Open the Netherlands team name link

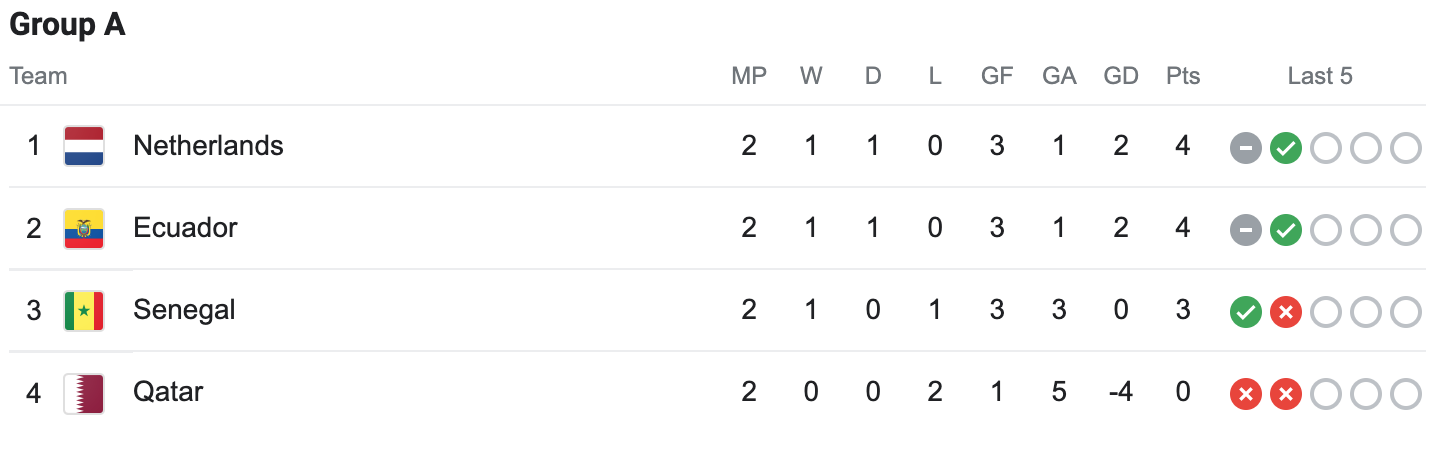(208, 146)
